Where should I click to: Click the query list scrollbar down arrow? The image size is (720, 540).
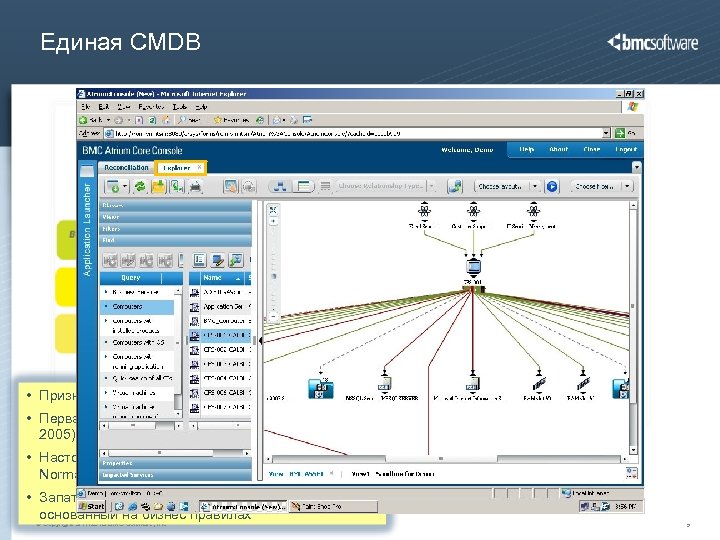[178, 414]
